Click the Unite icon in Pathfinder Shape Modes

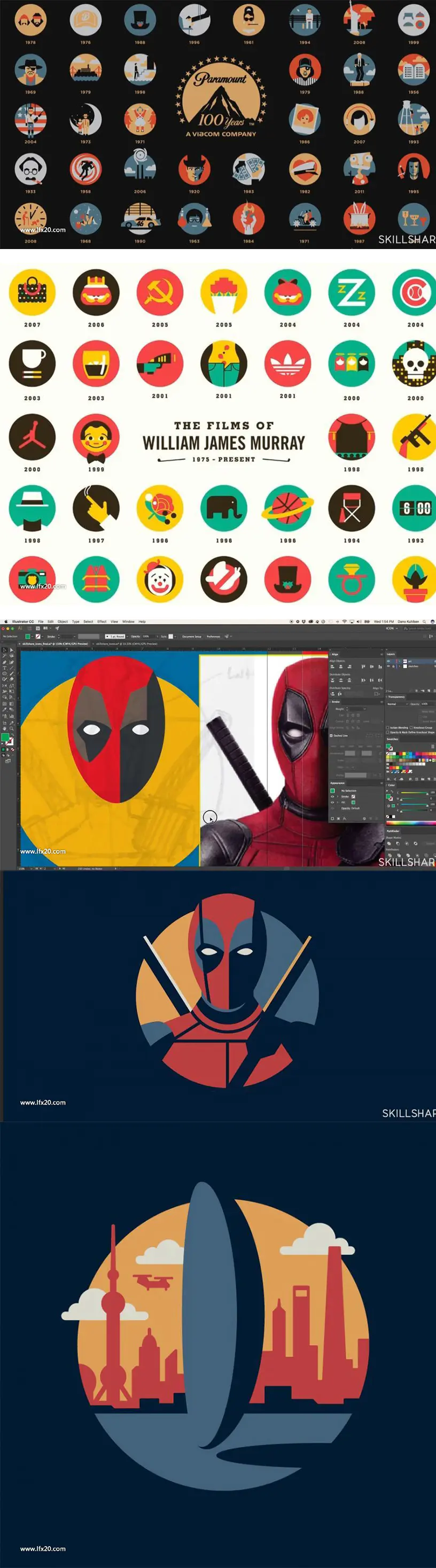389,844
